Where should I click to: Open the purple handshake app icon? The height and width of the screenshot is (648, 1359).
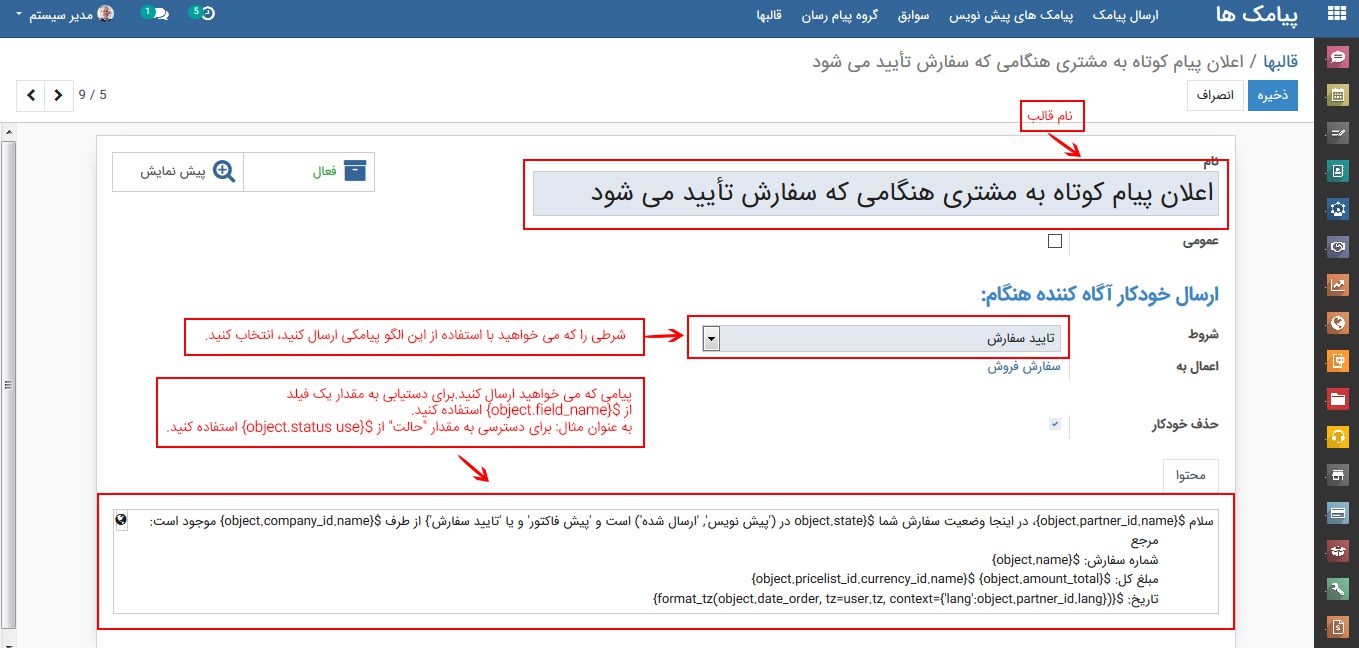(1337, 247)
